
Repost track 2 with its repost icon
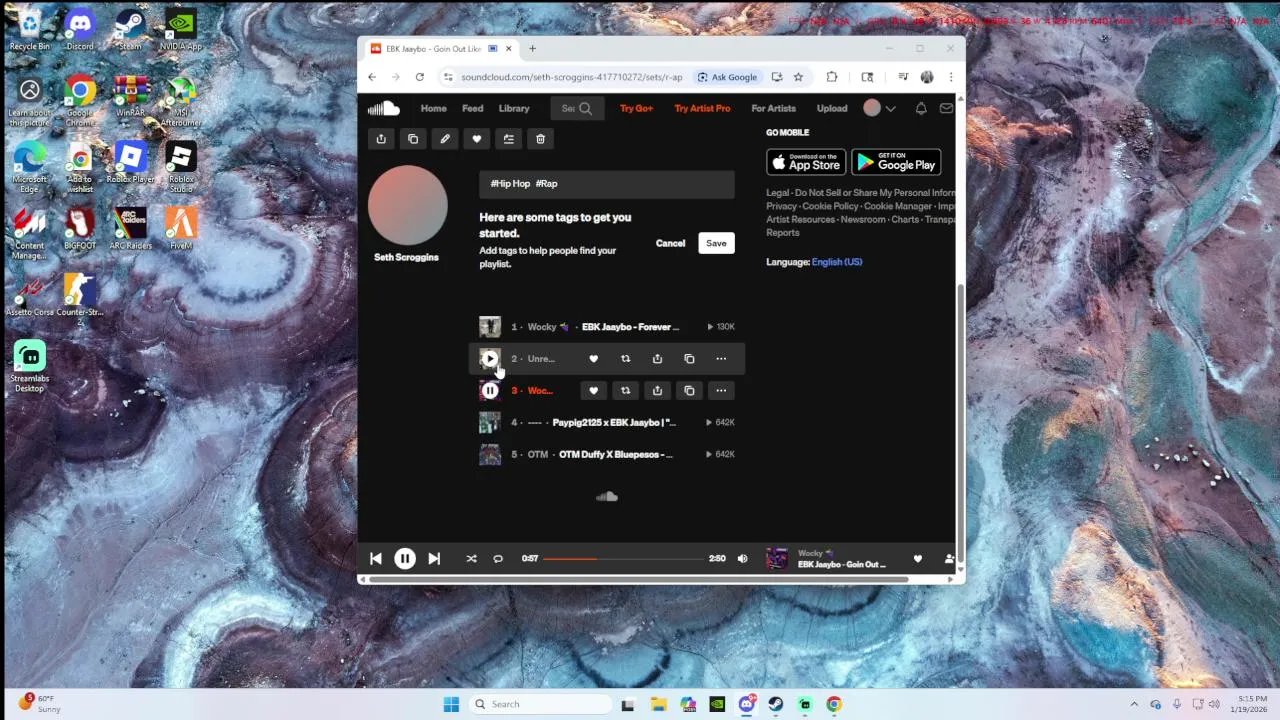(x=625, y=359)
